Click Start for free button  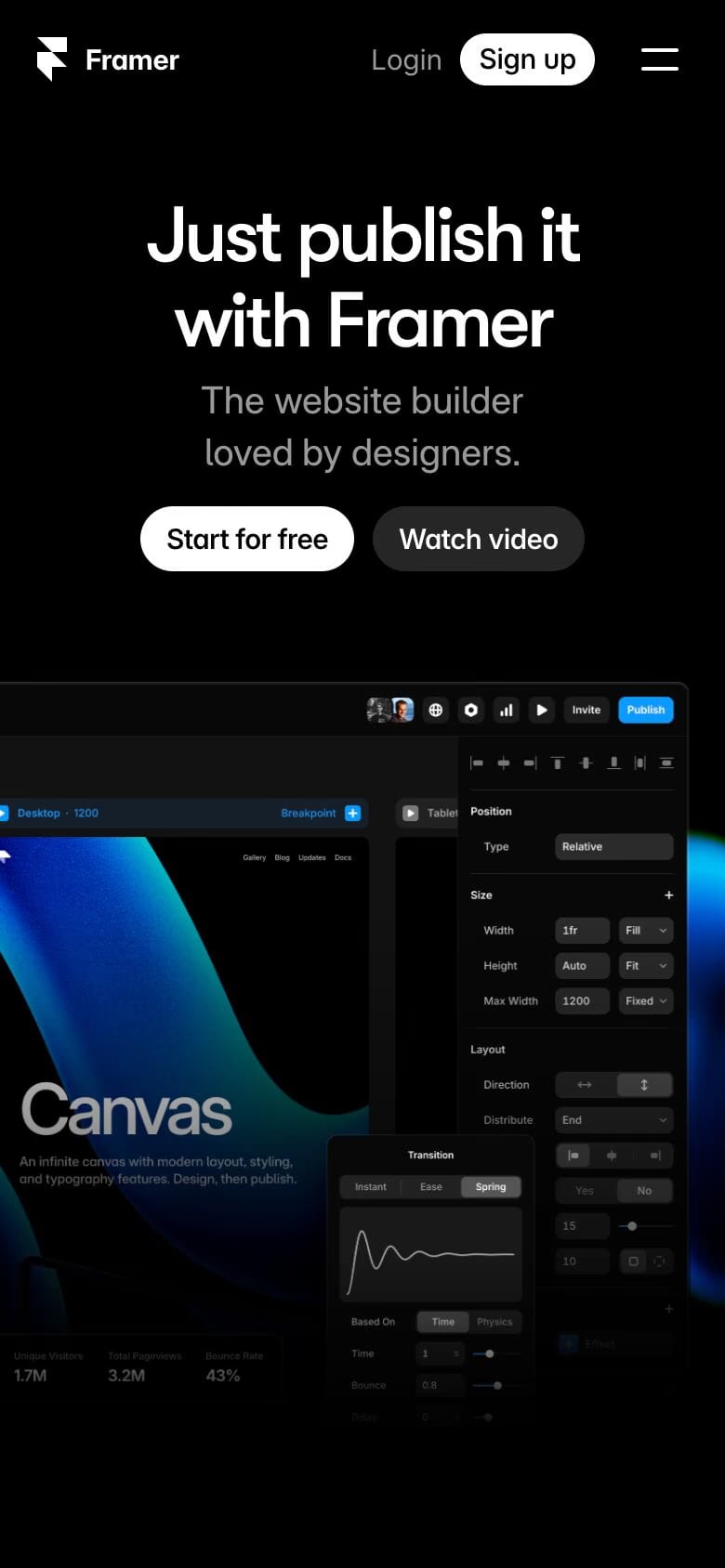pos(247,539)
